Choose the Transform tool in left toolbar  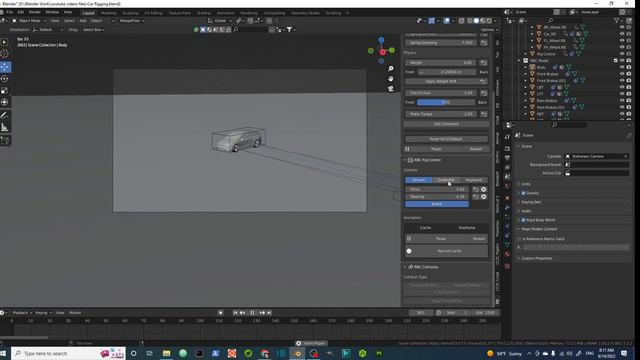coord(5,102)
